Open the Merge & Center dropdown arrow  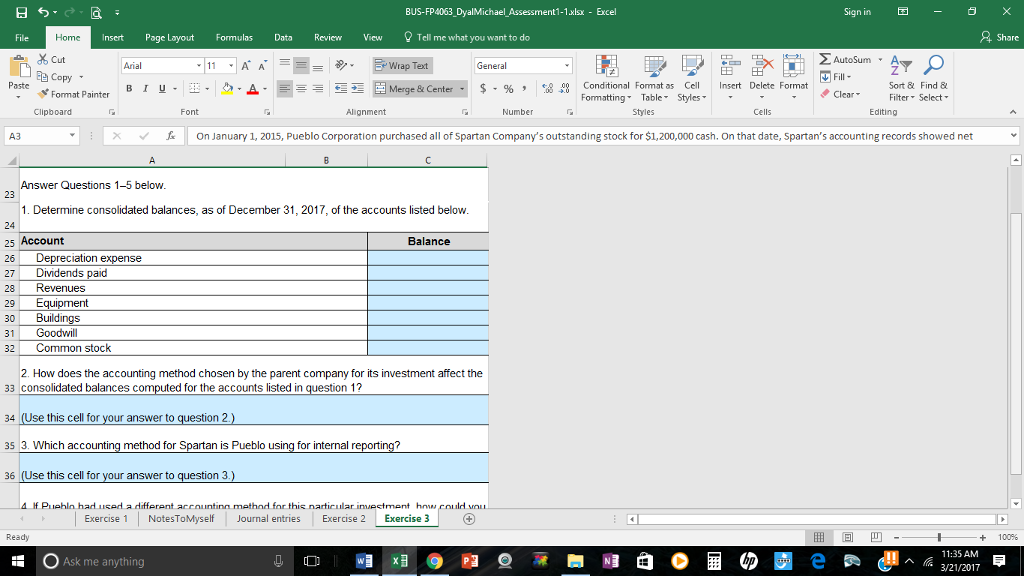pos(461,87)
